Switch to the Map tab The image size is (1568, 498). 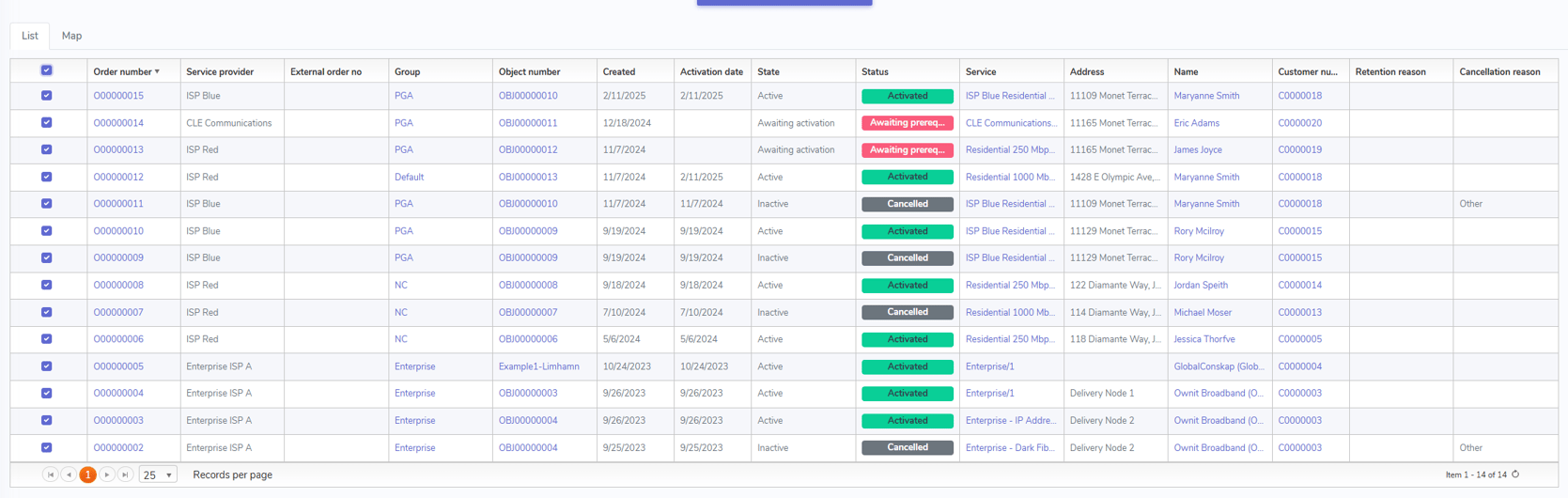(x=71, y=36)
